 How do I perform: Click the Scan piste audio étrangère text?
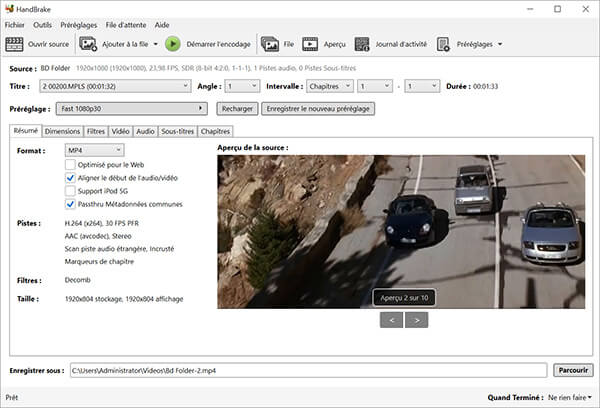click(119, 249)
